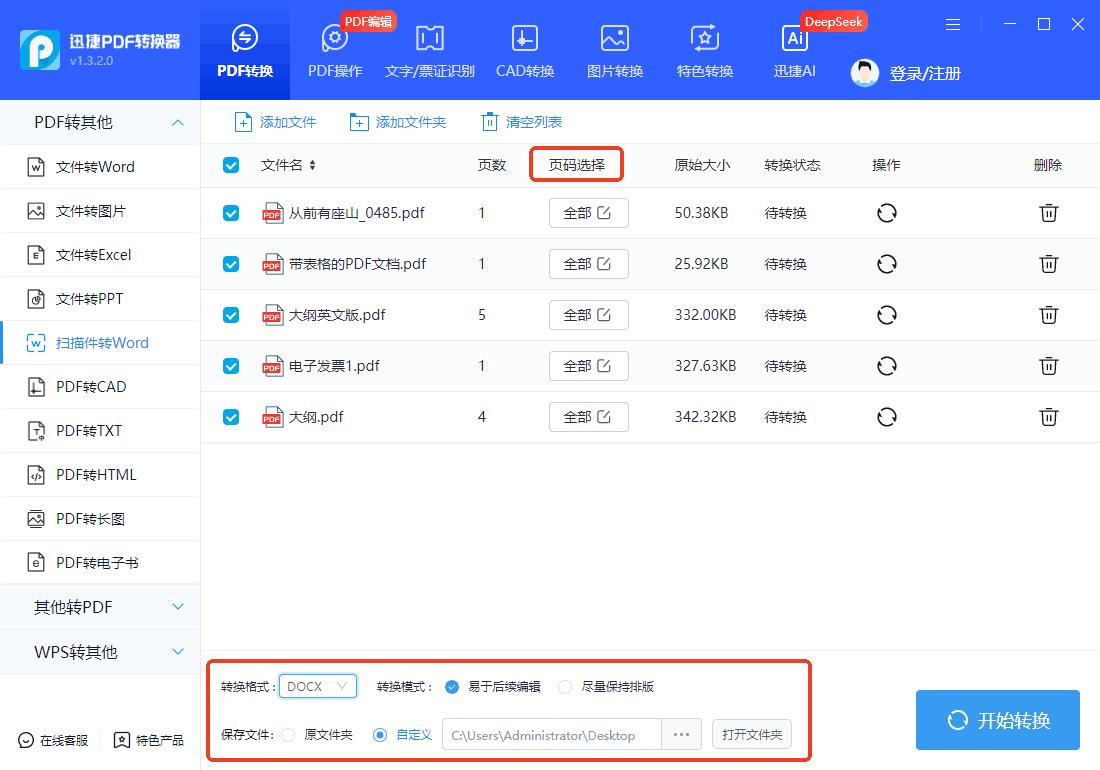The height and width of the screenshot is (770, 1100).
Task: Select 文件转Excel in the sidebar
Action: click(x=94, y=255)
